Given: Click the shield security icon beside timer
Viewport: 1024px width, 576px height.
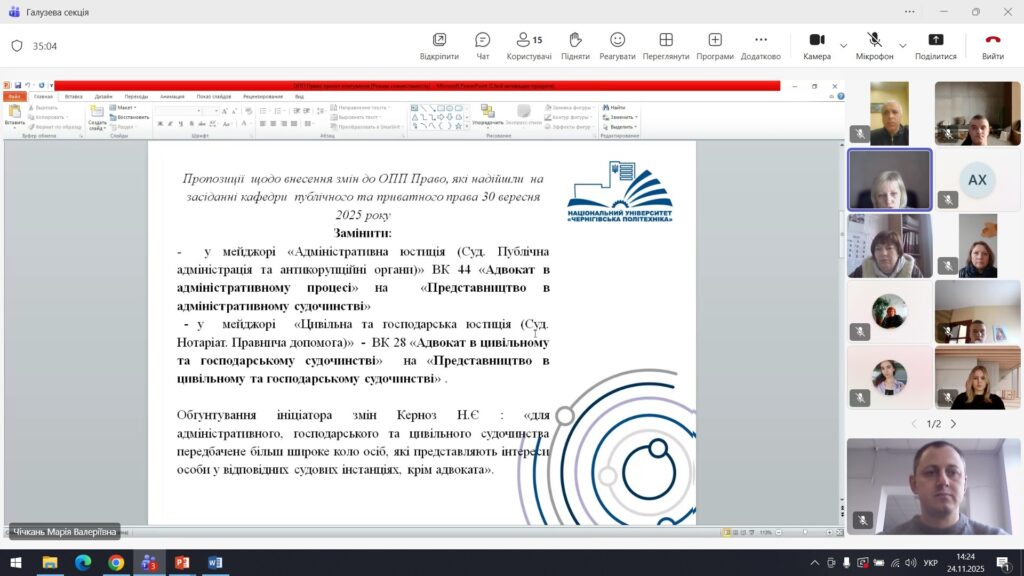Looking at the screenshot, I should point(17,46).
